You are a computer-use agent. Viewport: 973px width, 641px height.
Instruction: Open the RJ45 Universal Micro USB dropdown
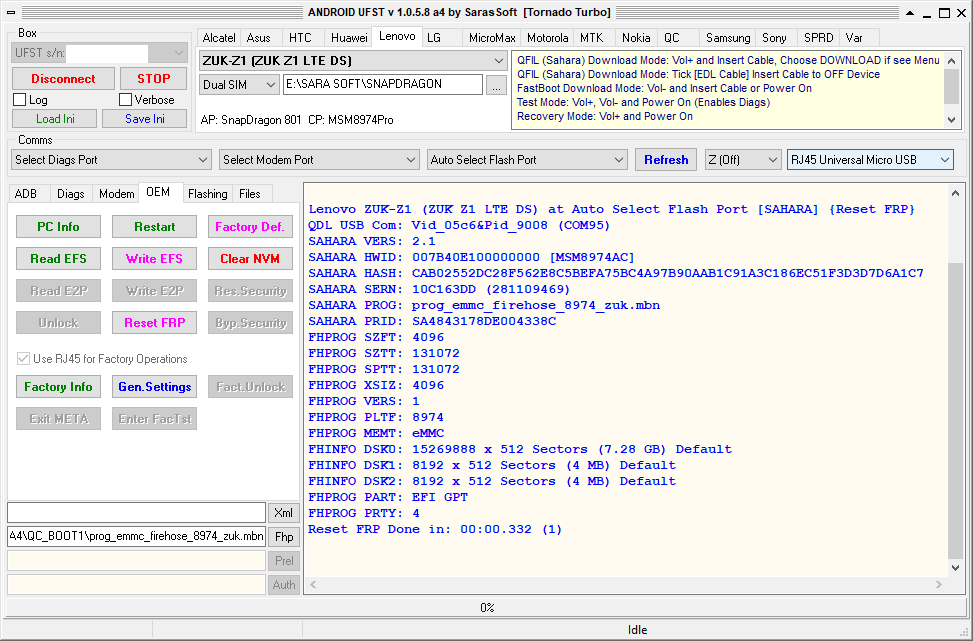pos(870,159)
